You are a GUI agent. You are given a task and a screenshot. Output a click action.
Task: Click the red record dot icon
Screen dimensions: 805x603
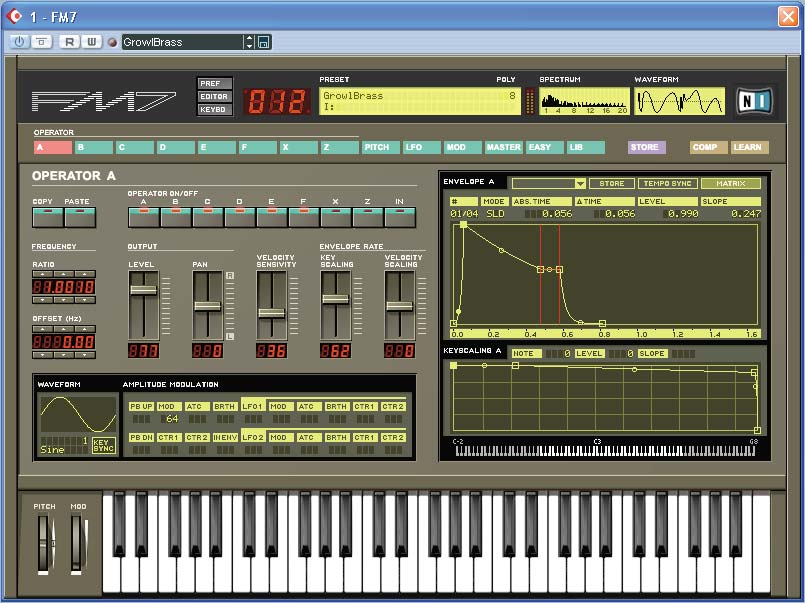click(112, 43)
